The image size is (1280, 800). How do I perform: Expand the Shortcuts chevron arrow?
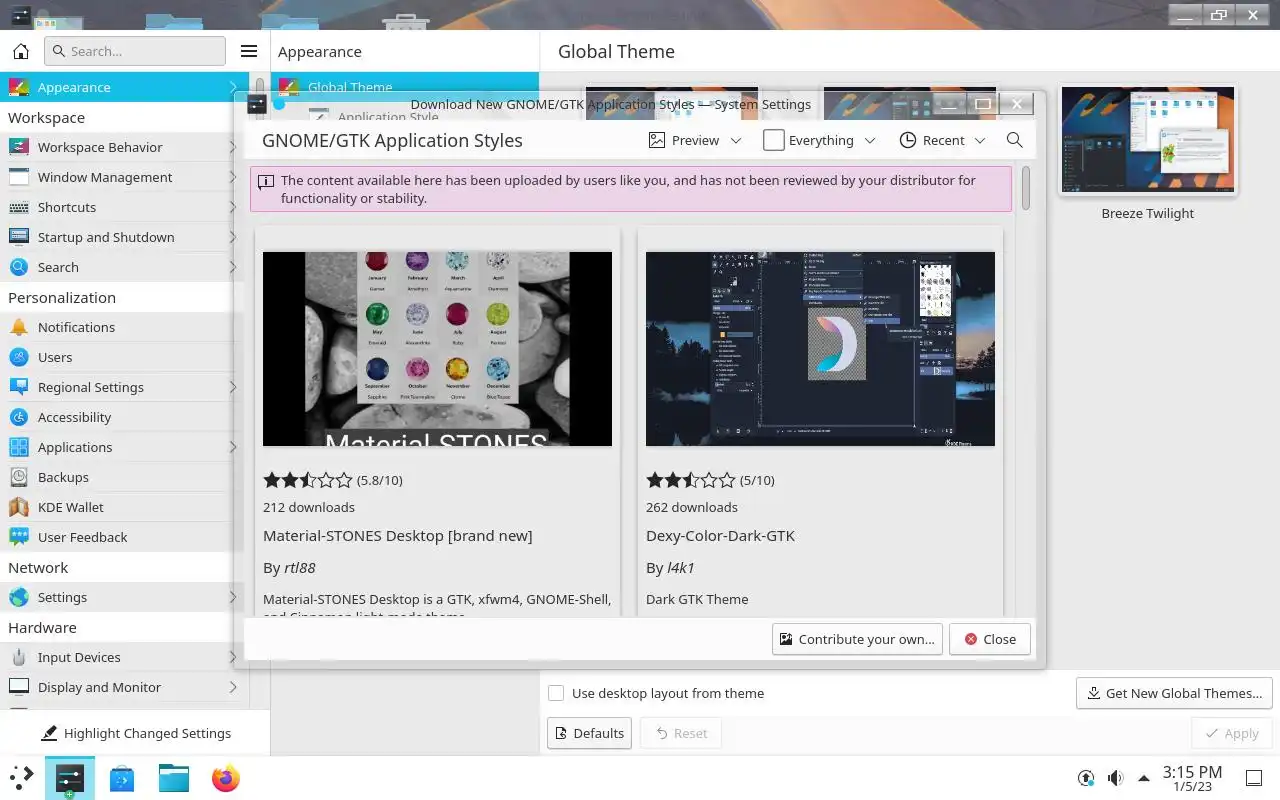coord(232,207)
